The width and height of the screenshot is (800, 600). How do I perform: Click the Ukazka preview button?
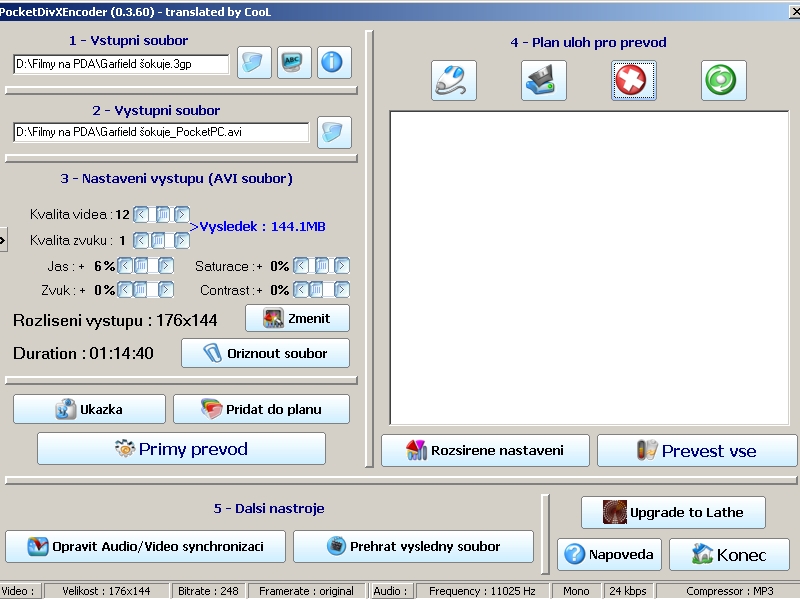point(89,409)
